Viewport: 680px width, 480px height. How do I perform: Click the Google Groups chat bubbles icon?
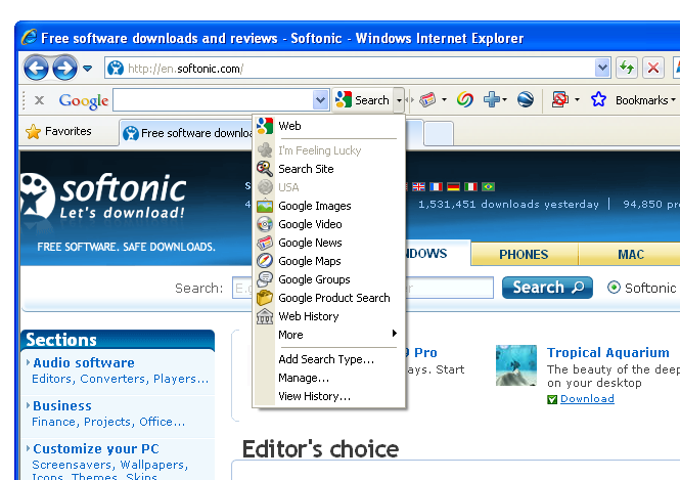(265, 280)
